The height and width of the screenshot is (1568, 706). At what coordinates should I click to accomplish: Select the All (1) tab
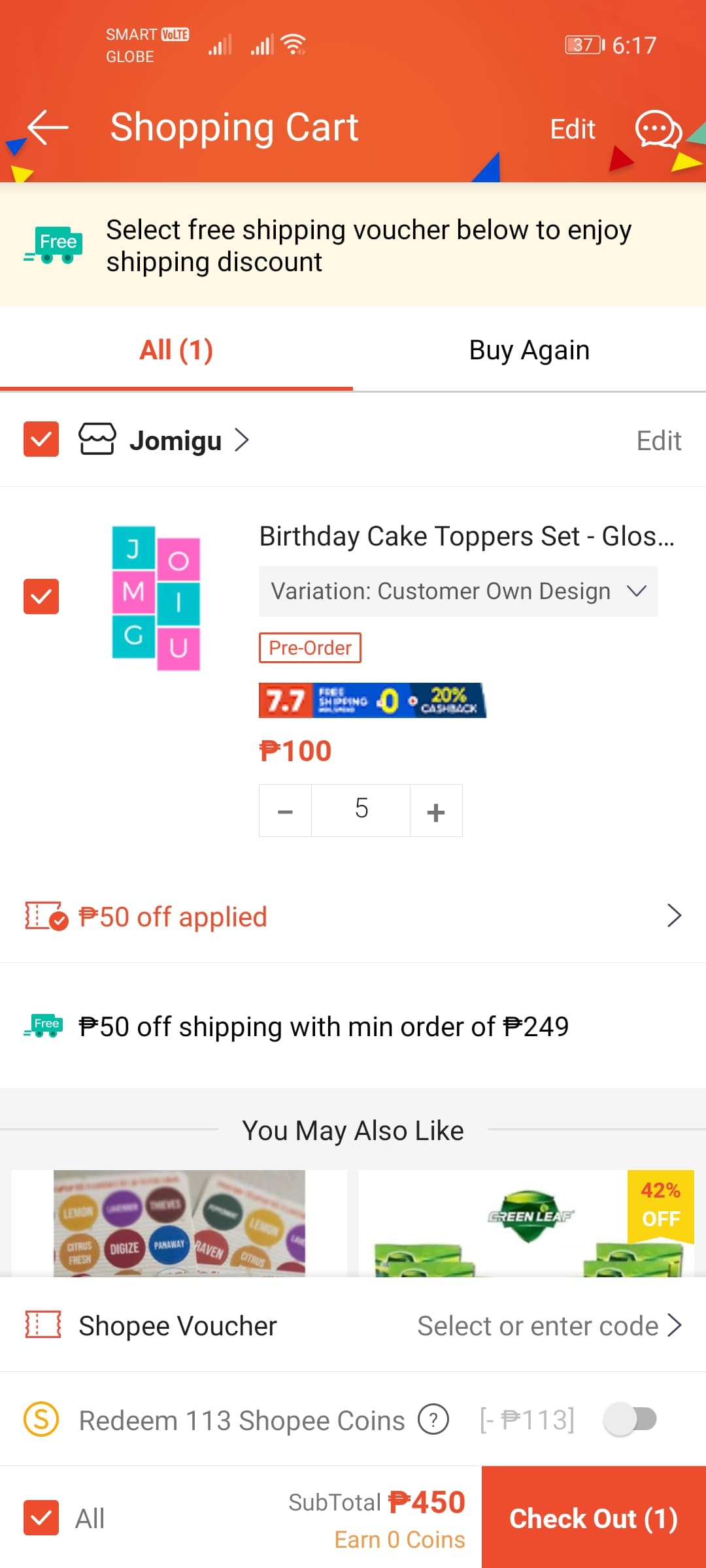[176, 350]
